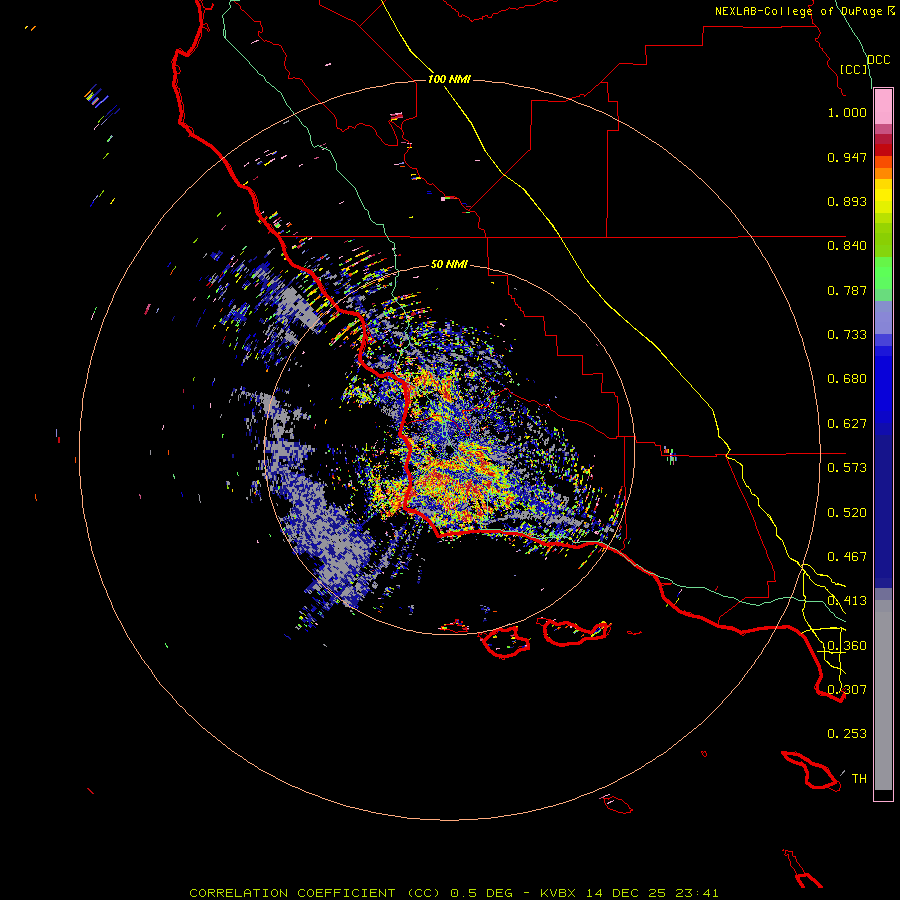The height and width of the screenshot is (900, 900).
Task: Click the "50 NMI" range ring label
Action: pos(449,264)
